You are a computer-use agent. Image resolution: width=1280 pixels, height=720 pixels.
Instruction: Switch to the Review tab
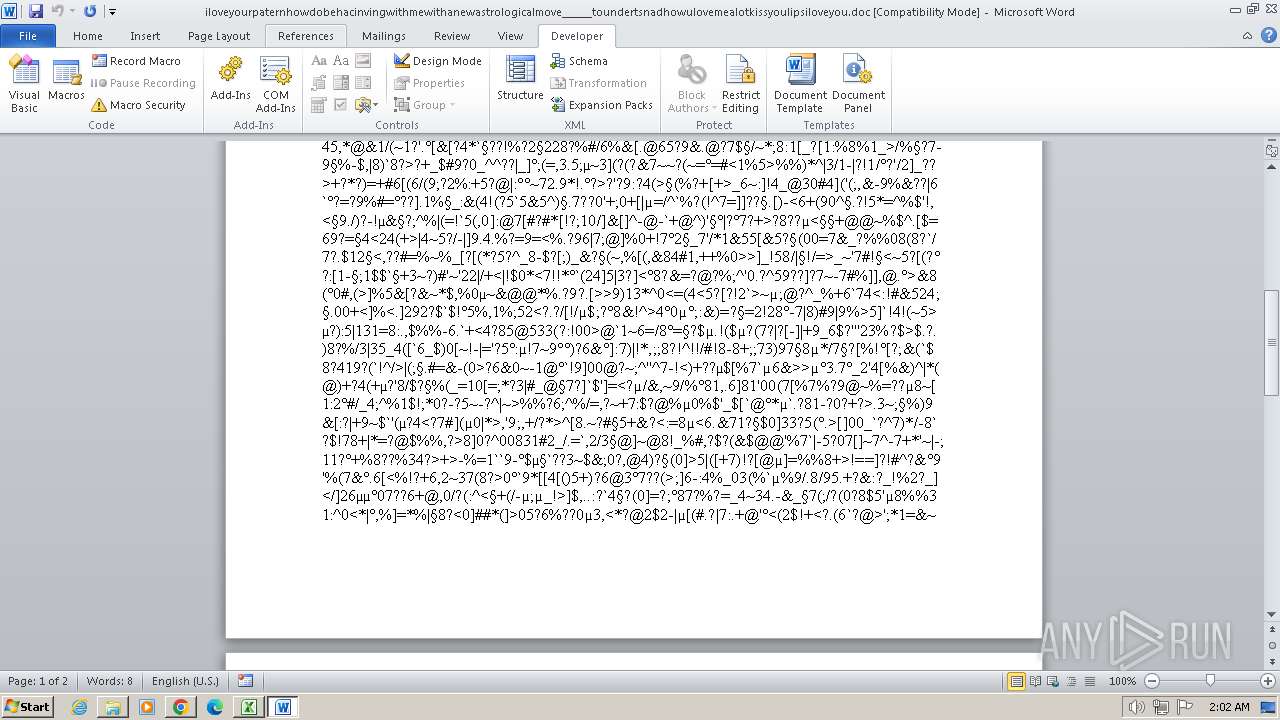452,36
